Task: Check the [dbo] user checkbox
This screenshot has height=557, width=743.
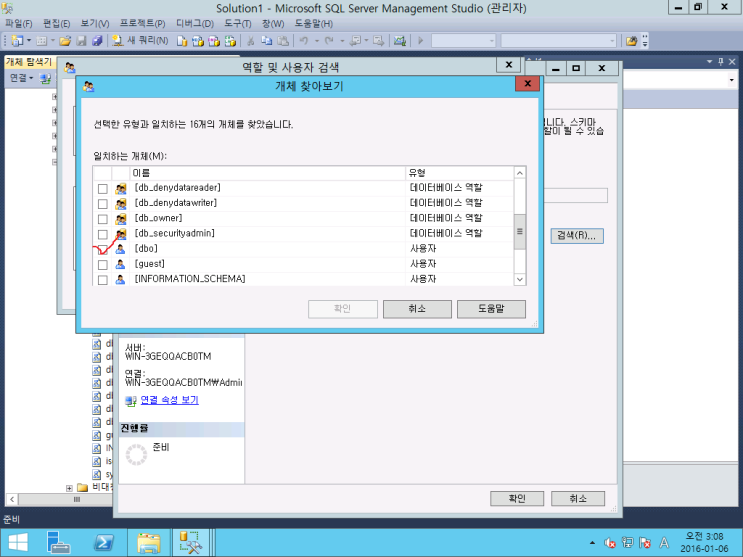Action: click(x=102, y=249)
